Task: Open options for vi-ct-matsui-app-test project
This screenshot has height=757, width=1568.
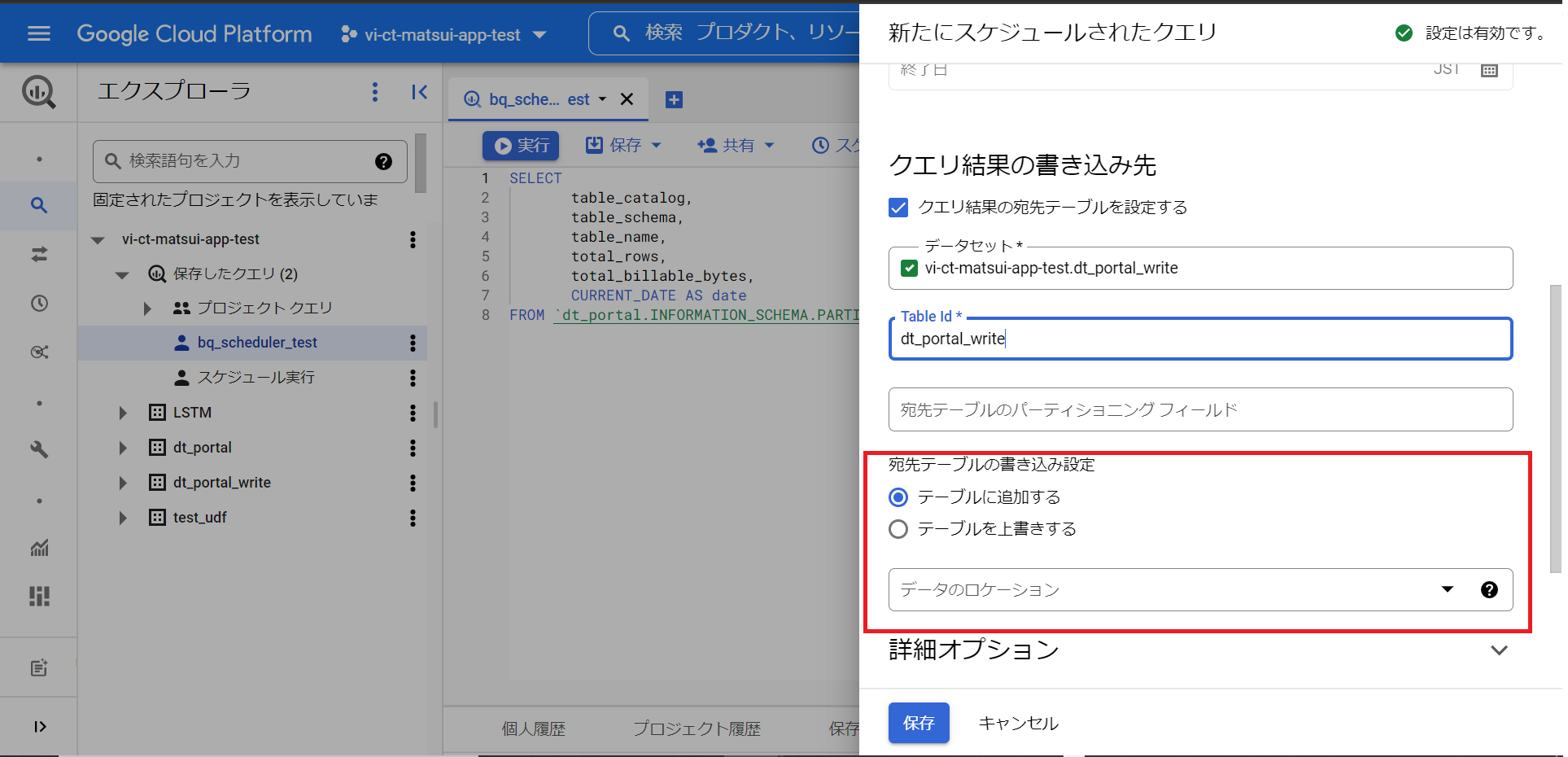Action: 413,239
